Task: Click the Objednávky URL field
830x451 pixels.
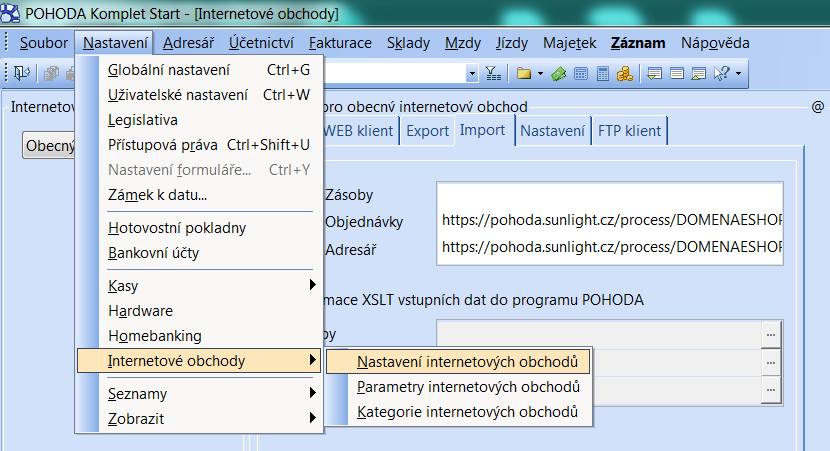Action: point(610,220)
